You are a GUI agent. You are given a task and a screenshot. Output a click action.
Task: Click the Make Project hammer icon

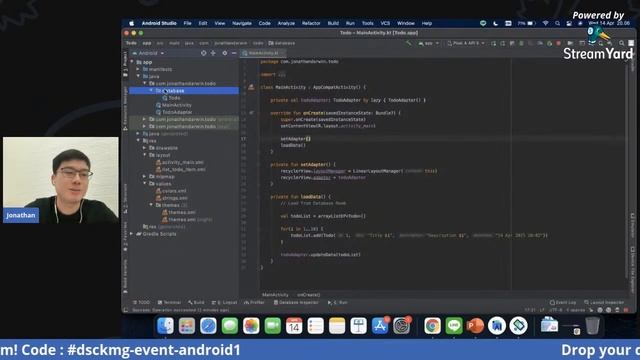pyautogui.click(x=408, y=43)
